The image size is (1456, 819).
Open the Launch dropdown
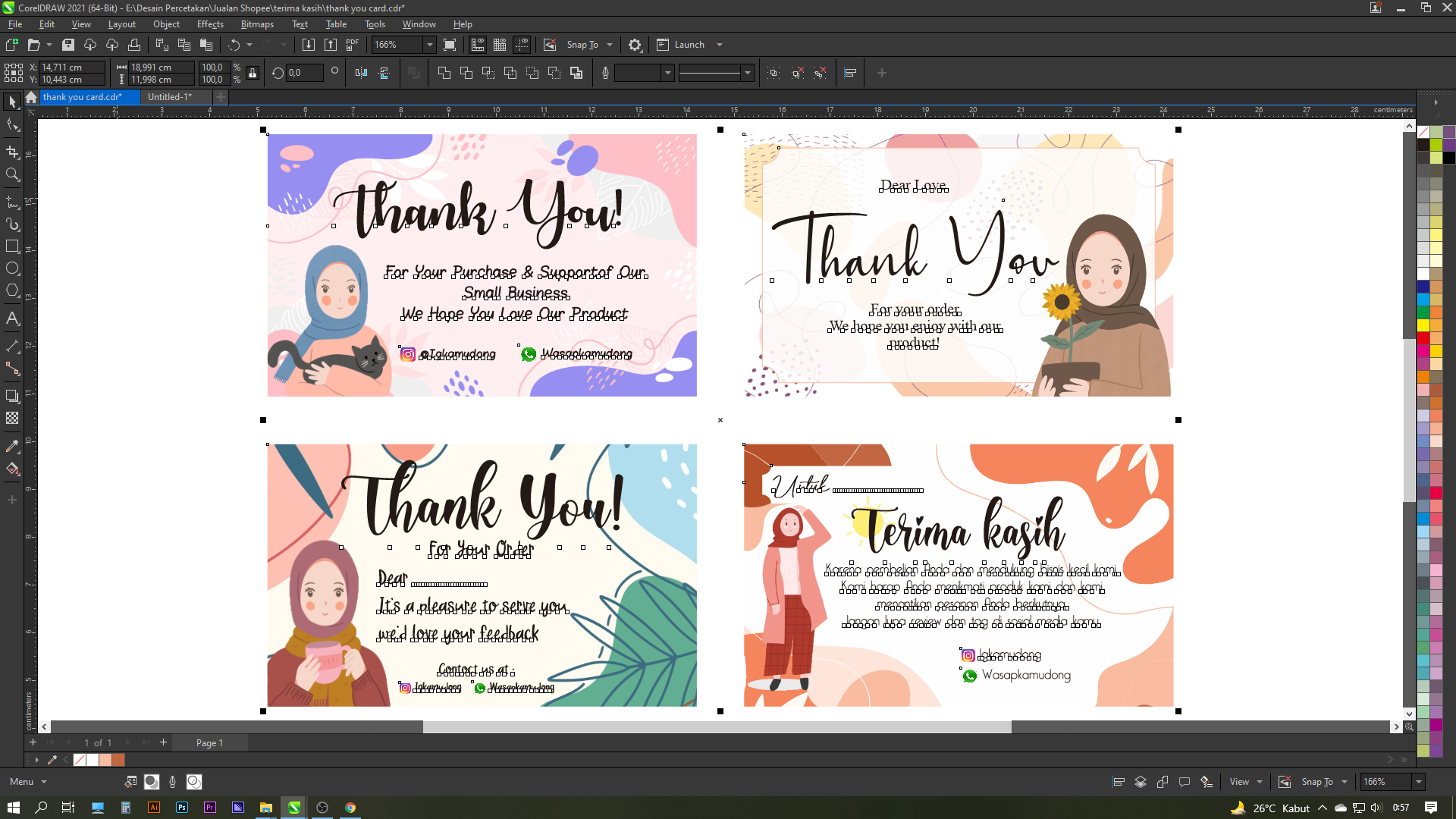click(x=720, y=45)
